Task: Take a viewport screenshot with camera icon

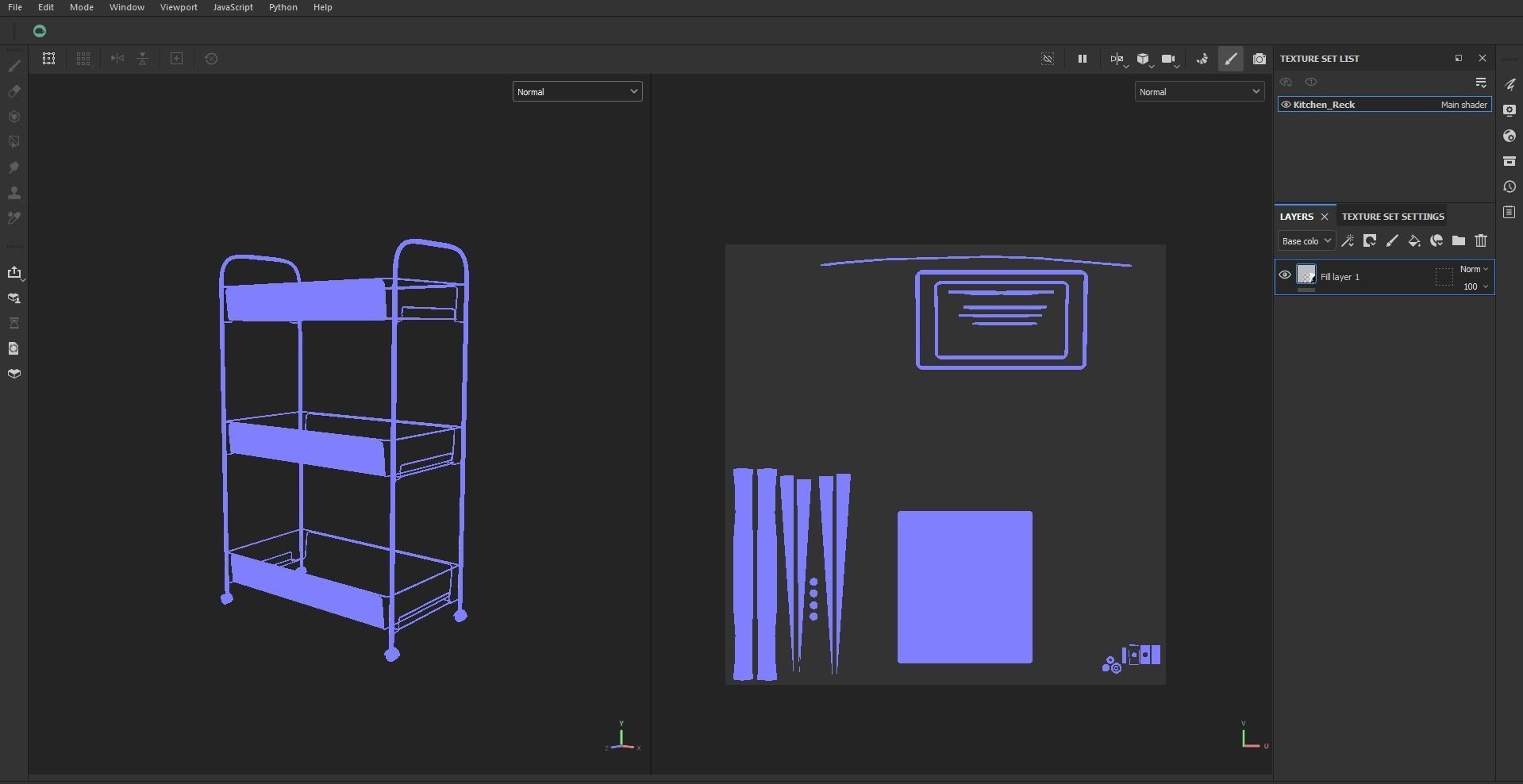Action: coord(1260,59)
